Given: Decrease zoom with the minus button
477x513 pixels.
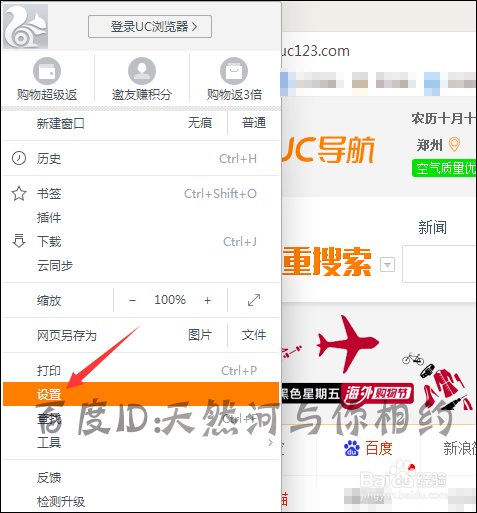Looking at the screenshot, I should point(132,300).
